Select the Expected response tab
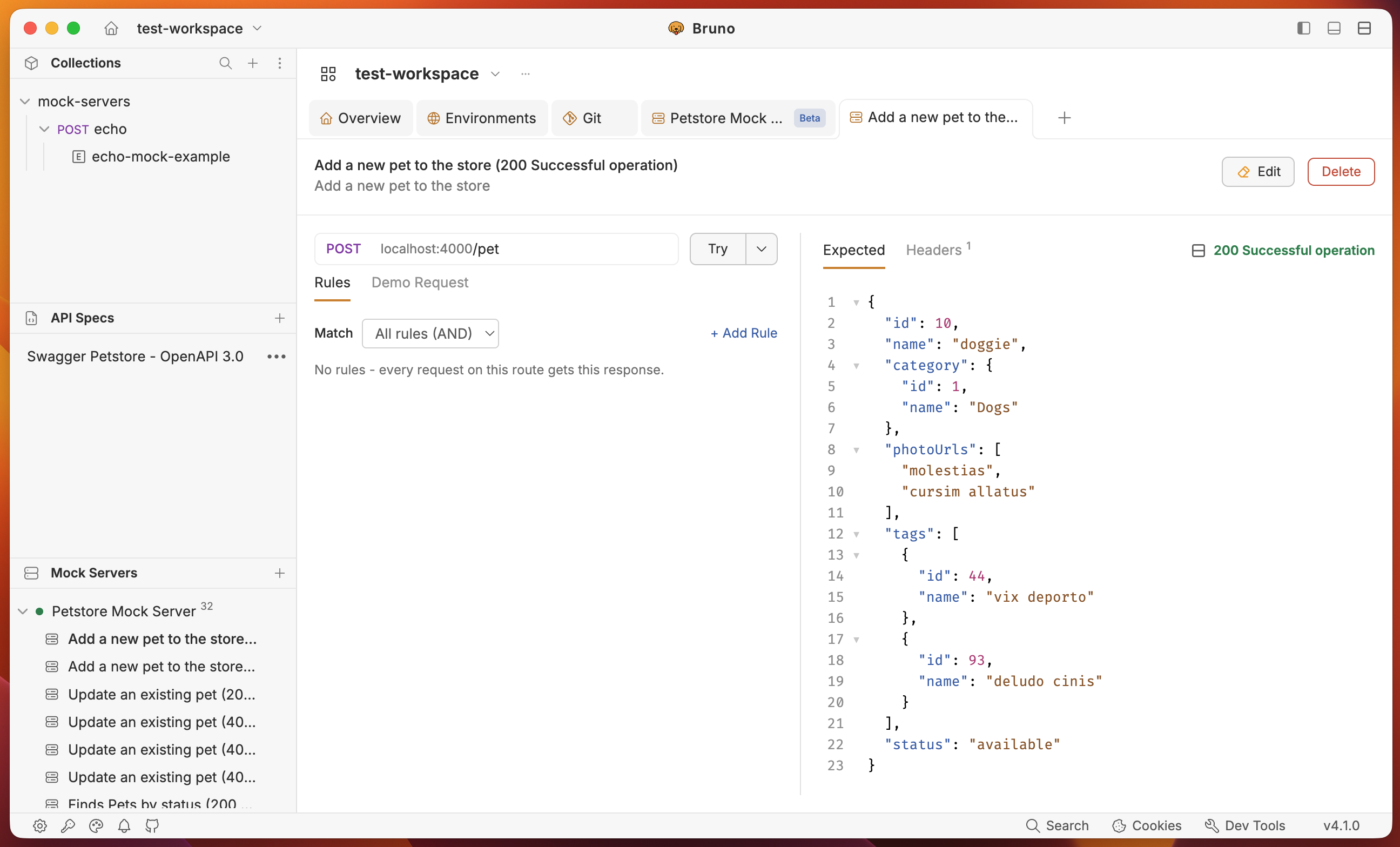The height and width of the screenshot is (847, 1400). pos(854,251)
